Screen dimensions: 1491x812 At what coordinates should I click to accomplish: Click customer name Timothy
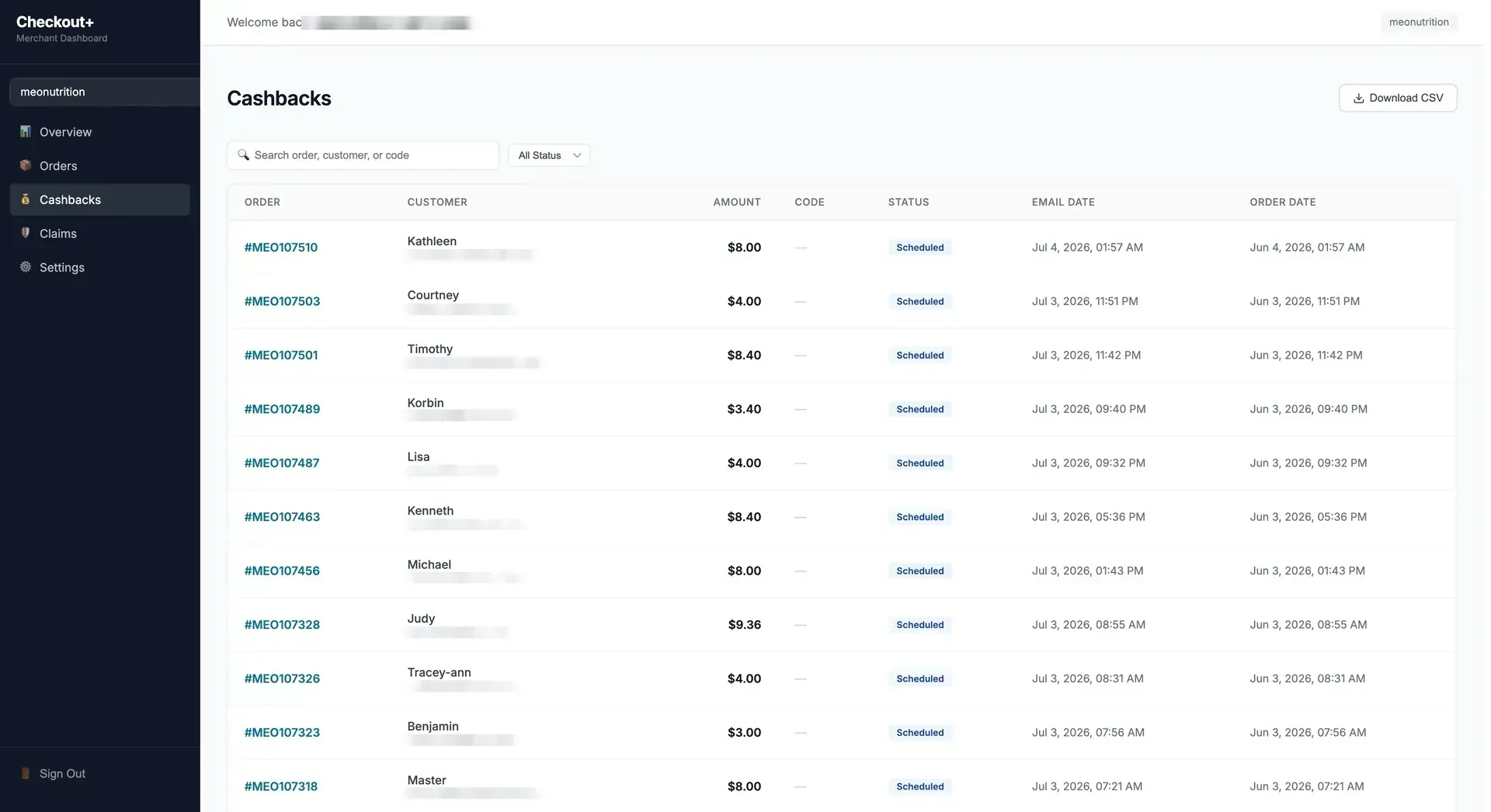[x=430, y=349]
